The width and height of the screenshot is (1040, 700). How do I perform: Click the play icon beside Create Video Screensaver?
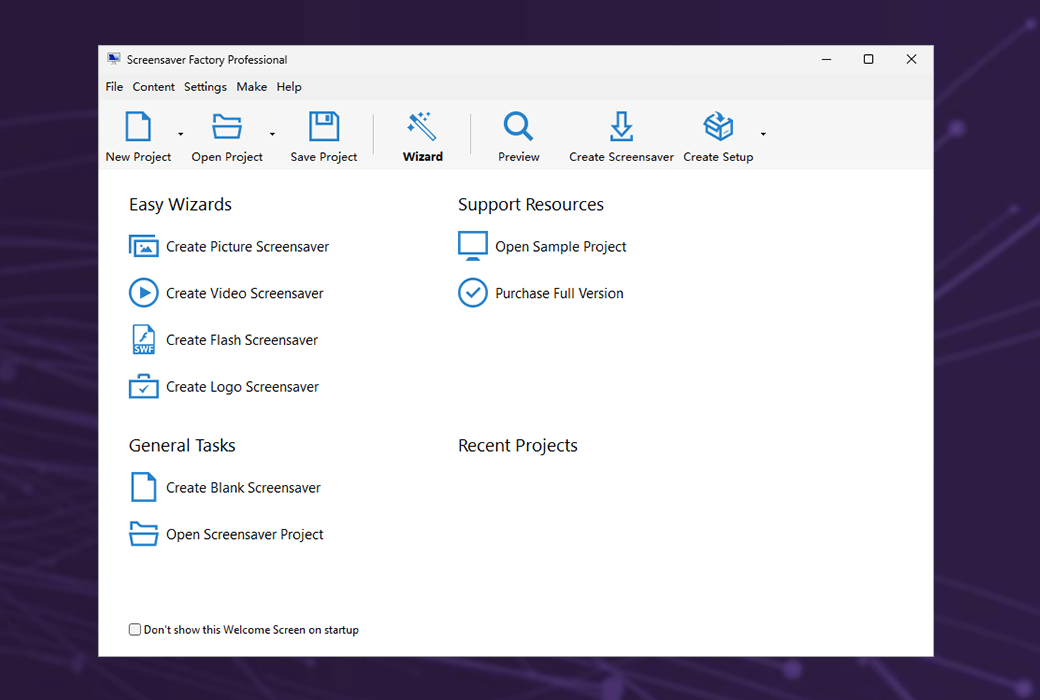click(x=143, y=293)
